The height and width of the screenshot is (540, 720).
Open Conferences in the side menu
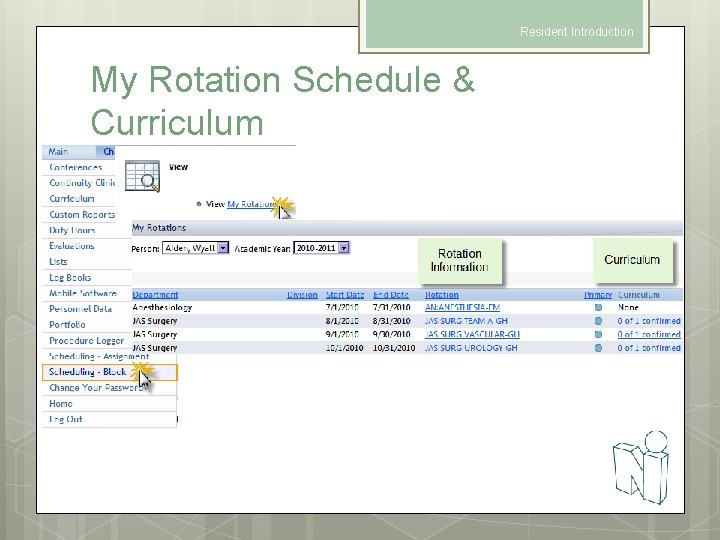[75, 167]
